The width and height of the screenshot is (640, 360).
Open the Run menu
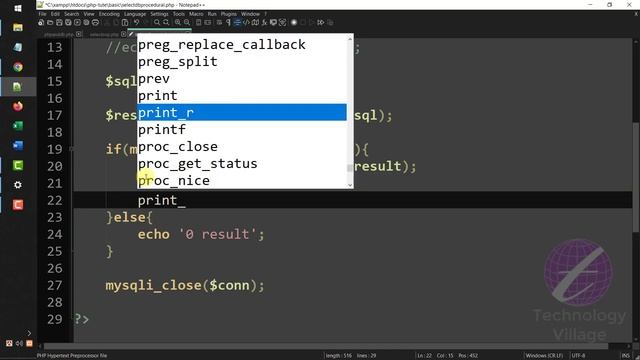click(x=212, y=14)
